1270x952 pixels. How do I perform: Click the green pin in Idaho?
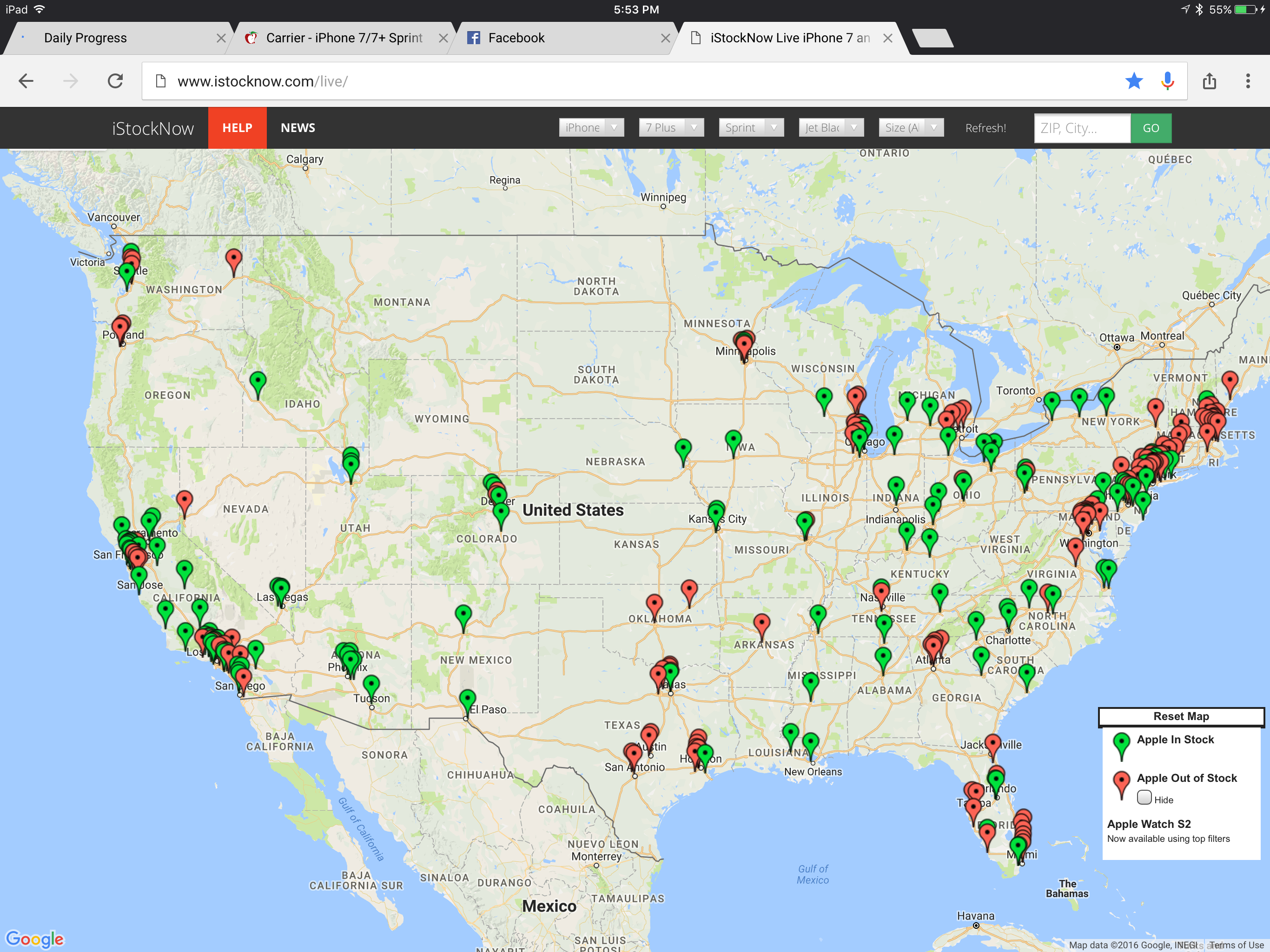[258, 385]
